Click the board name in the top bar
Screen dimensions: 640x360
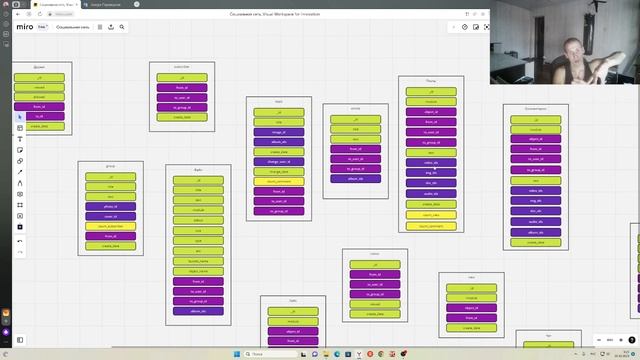click(x=73, y=27)
